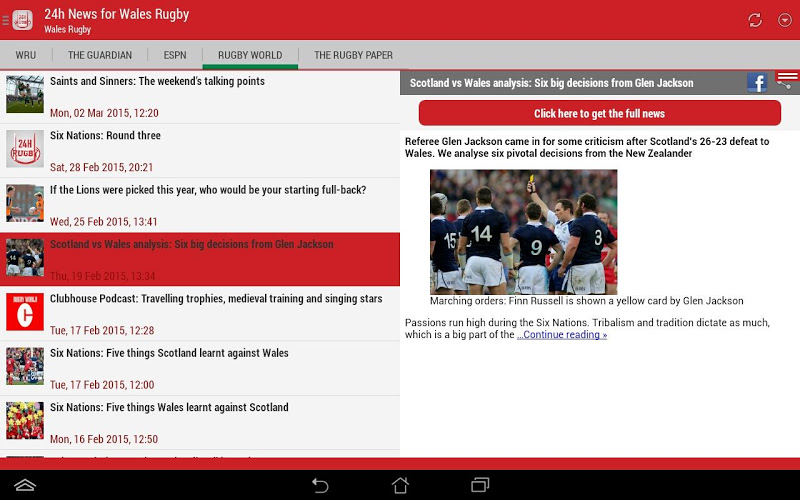Tap date Mon, 16 Feb 2015, 12:50
This screenshot has height=500, width=800.
tap(104, 439)
